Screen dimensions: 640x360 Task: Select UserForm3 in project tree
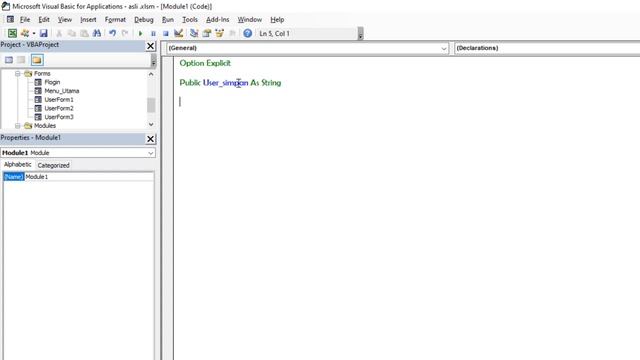coord(59,117)
